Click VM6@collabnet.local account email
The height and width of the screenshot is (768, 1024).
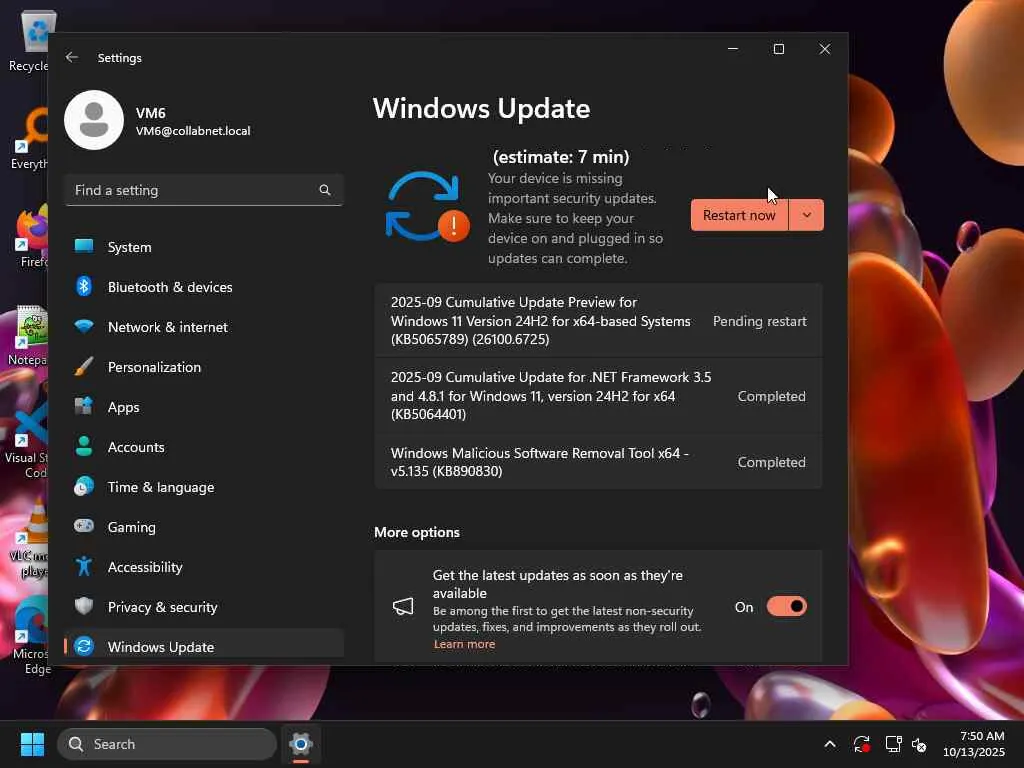tap(193, 131)
